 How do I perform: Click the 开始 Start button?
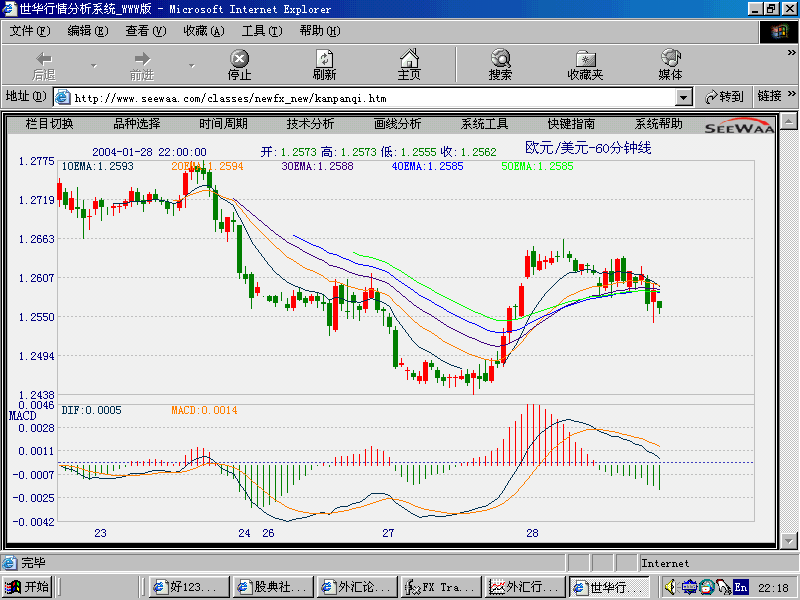click(x=27, y=587)
